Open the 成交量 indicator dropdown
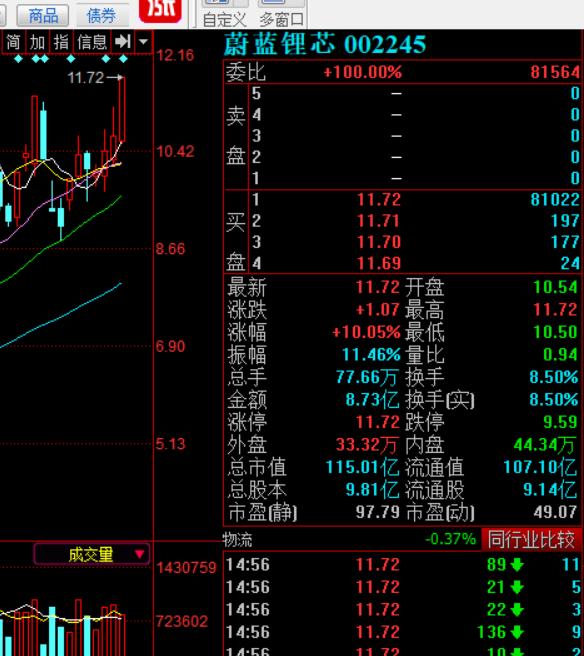Viewport: 584px width, 656px height. click(92, 555)
